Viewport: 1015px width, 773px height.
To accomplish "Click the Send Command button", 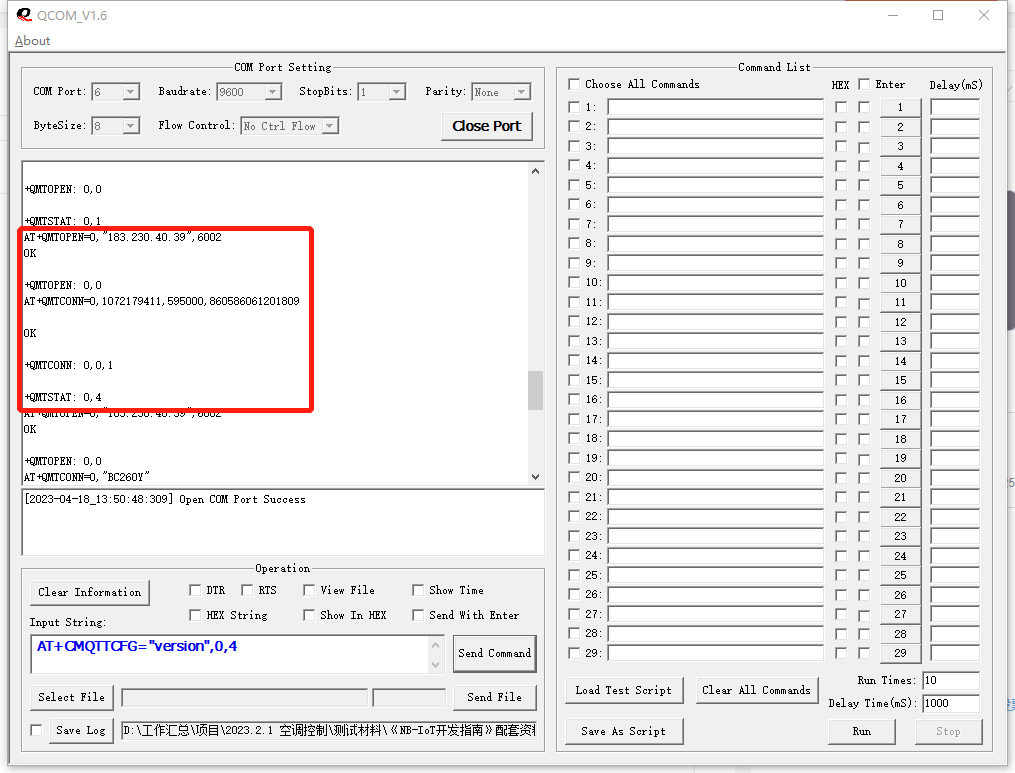I will pyautogui.click(x=495, y=653).
